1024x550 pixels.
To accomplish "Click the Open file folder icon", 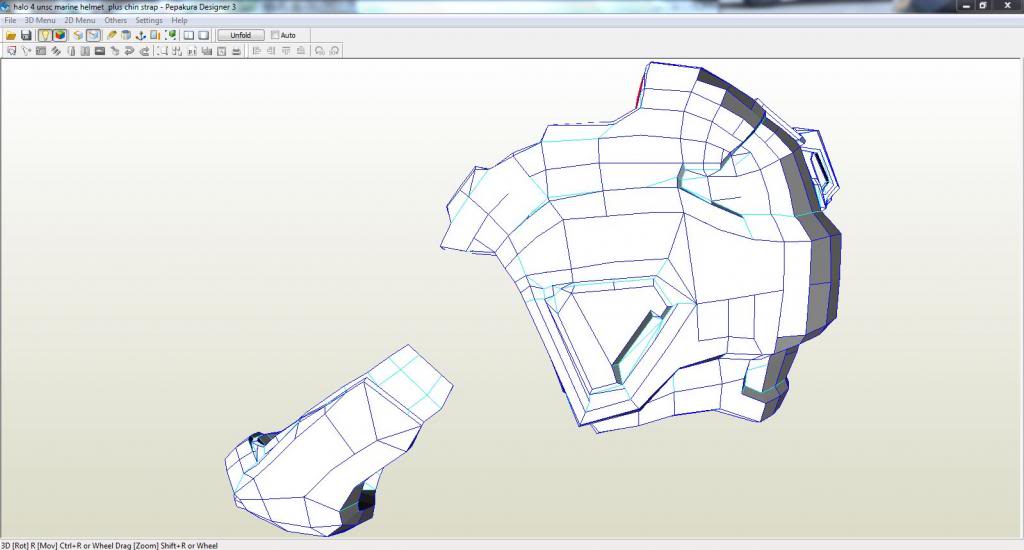I will (x=11, y=35).
